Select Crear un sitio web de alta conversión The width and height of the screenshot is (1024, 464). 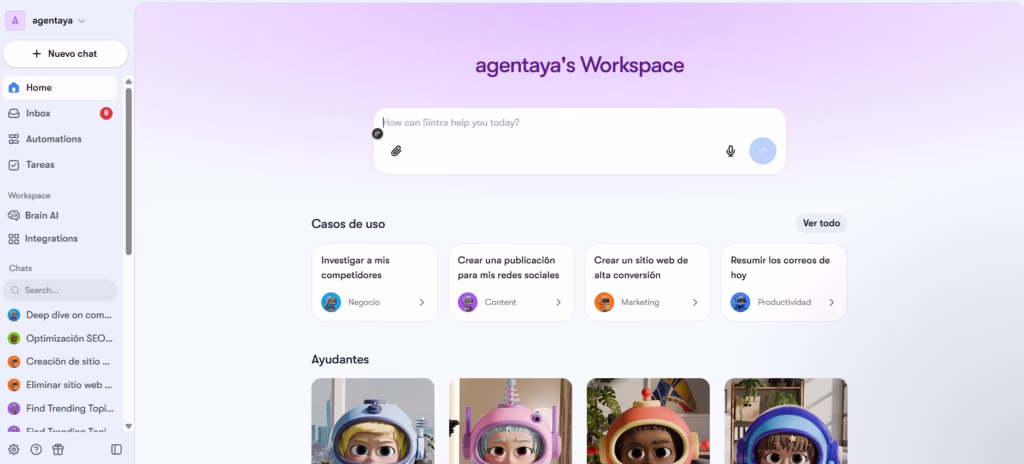pyautogui.click(x=647, y=282)
